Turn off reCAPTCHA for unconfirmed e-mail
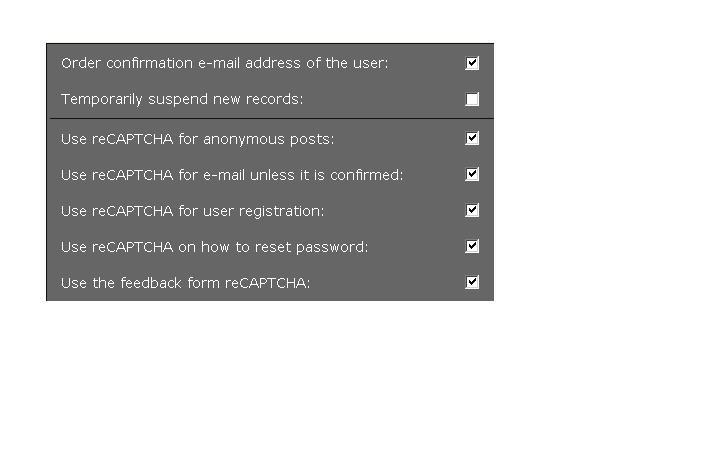Viewport: 720px width, 450px height. (472, 174)
